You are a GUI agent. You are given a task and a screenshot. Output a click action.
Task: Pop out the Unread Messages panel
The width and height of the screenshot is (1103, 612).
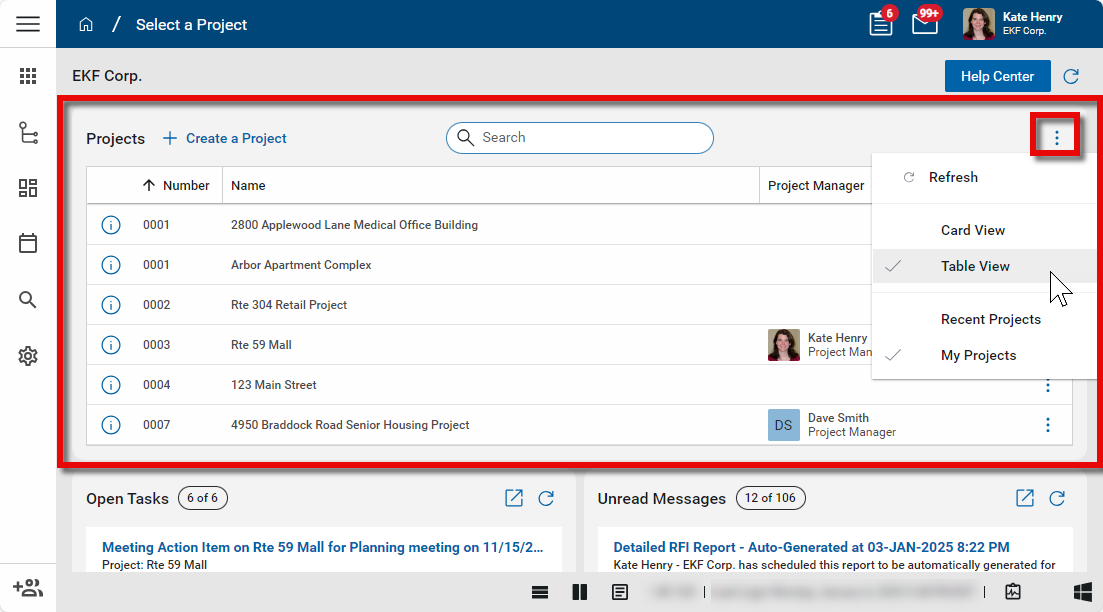[1025, 498]
